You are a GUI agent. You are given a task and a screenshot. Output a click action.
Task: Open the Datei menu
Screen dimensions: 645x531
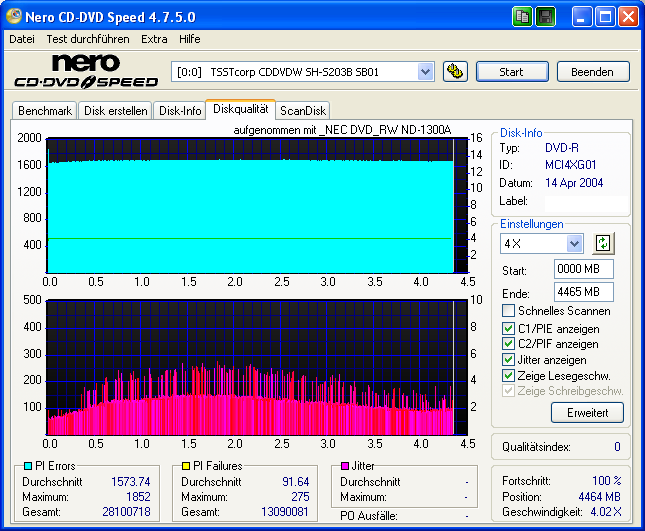[x=22, y=39]
